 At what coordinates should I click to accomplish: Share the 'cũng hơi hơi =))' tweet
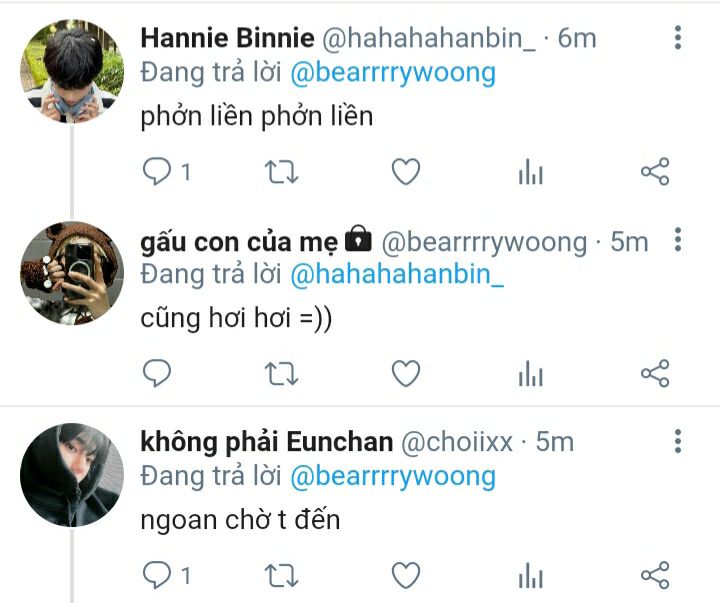[655, 373]
